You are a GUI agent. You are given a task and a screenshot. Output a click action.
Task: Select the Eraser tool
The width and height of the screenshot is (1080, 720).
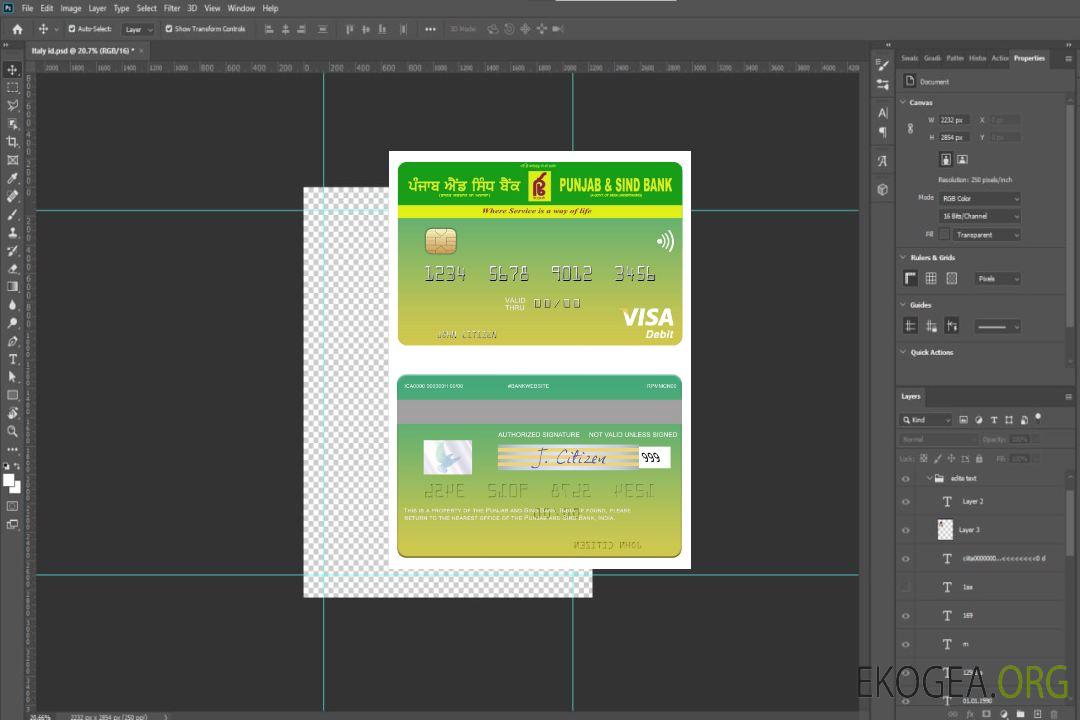12,269
